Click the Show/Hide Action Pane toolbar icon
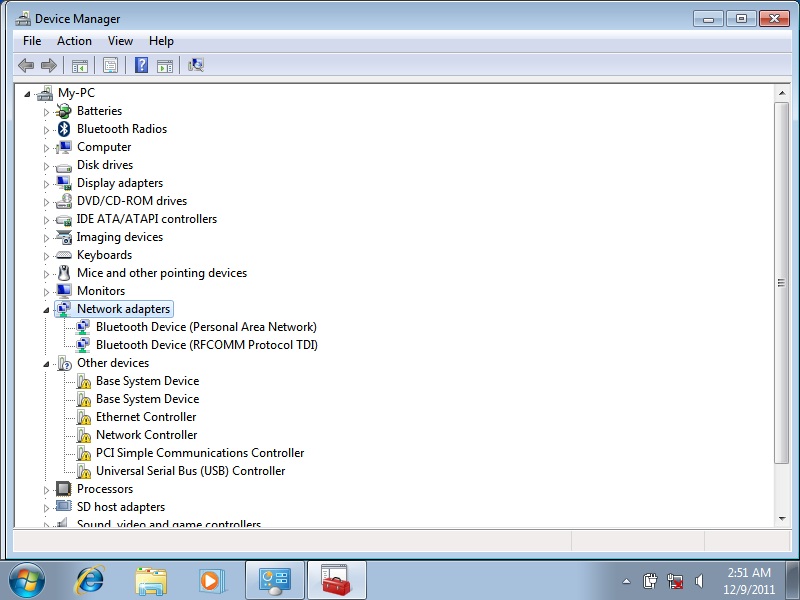The width and height of the screenshot is (800, 600). pos(165,65)
